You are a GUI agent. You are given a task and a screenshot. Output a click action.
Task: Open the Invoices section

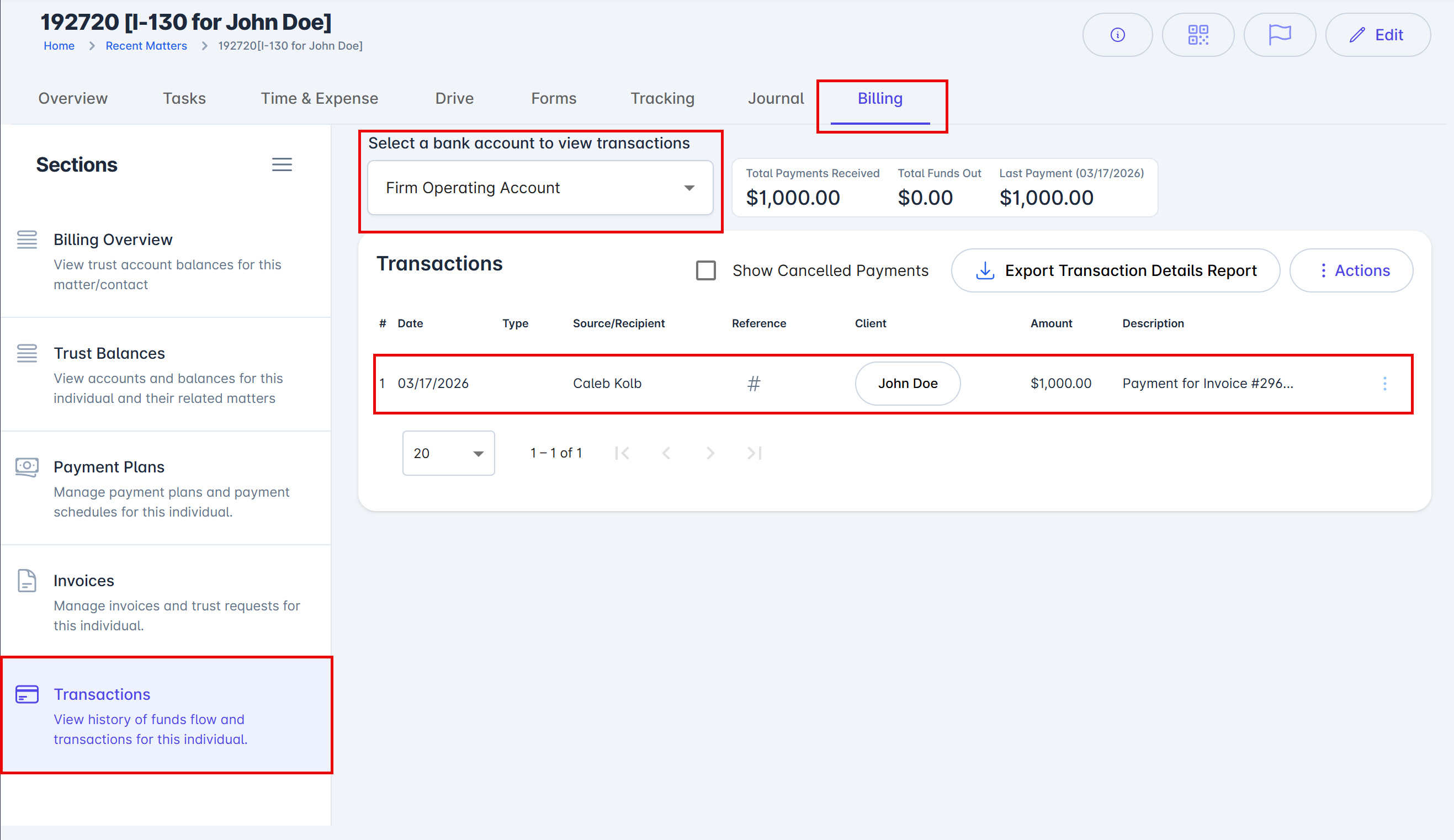pyautogui.click(x=84, y=581)
